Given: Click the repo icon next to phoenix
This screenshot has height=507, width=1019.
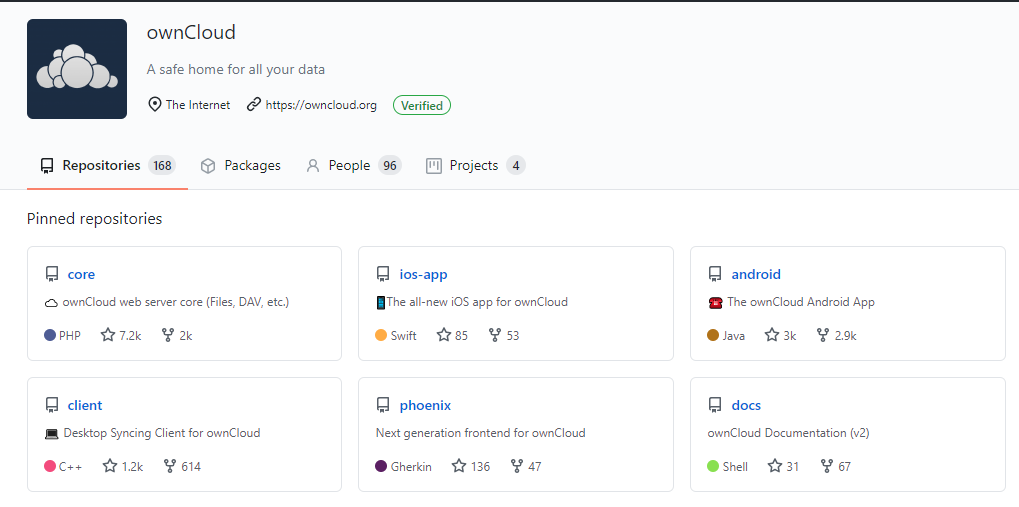Looking at the screenshot, I should pos(383,406).
